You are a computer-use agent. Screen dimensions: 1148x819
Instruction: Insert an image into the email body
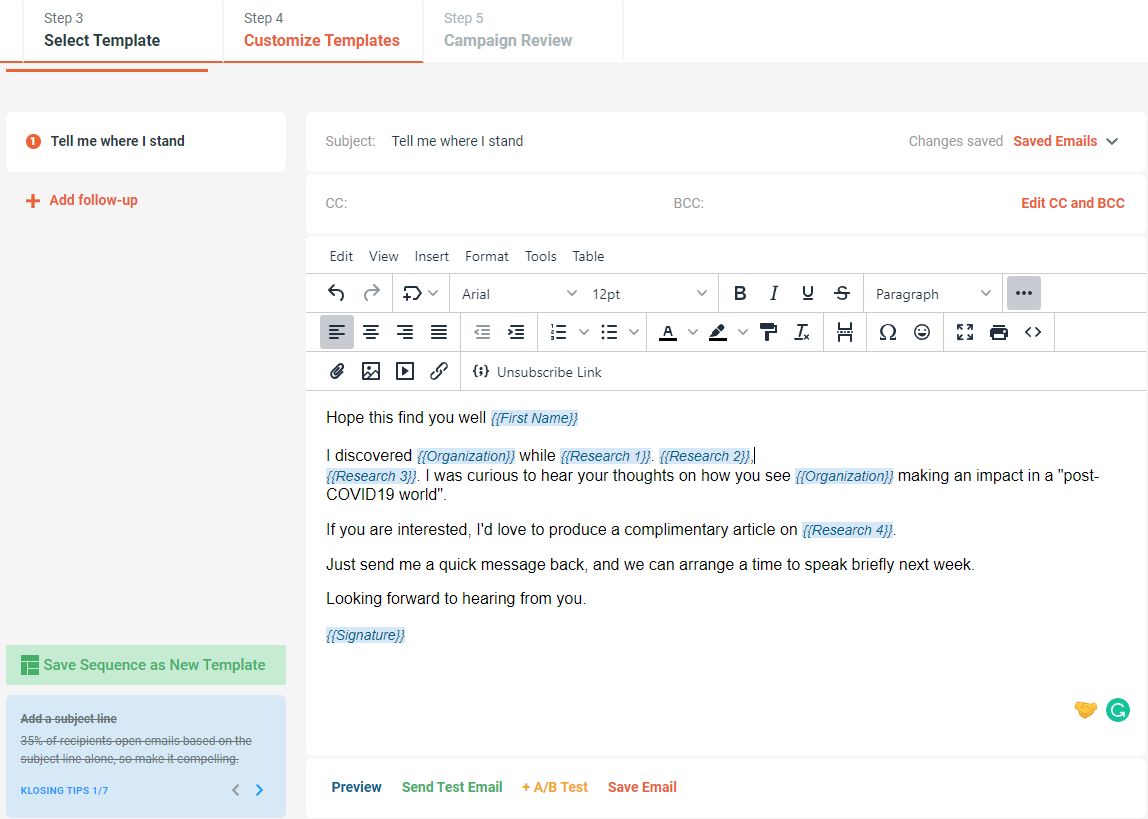click(371, 371)
